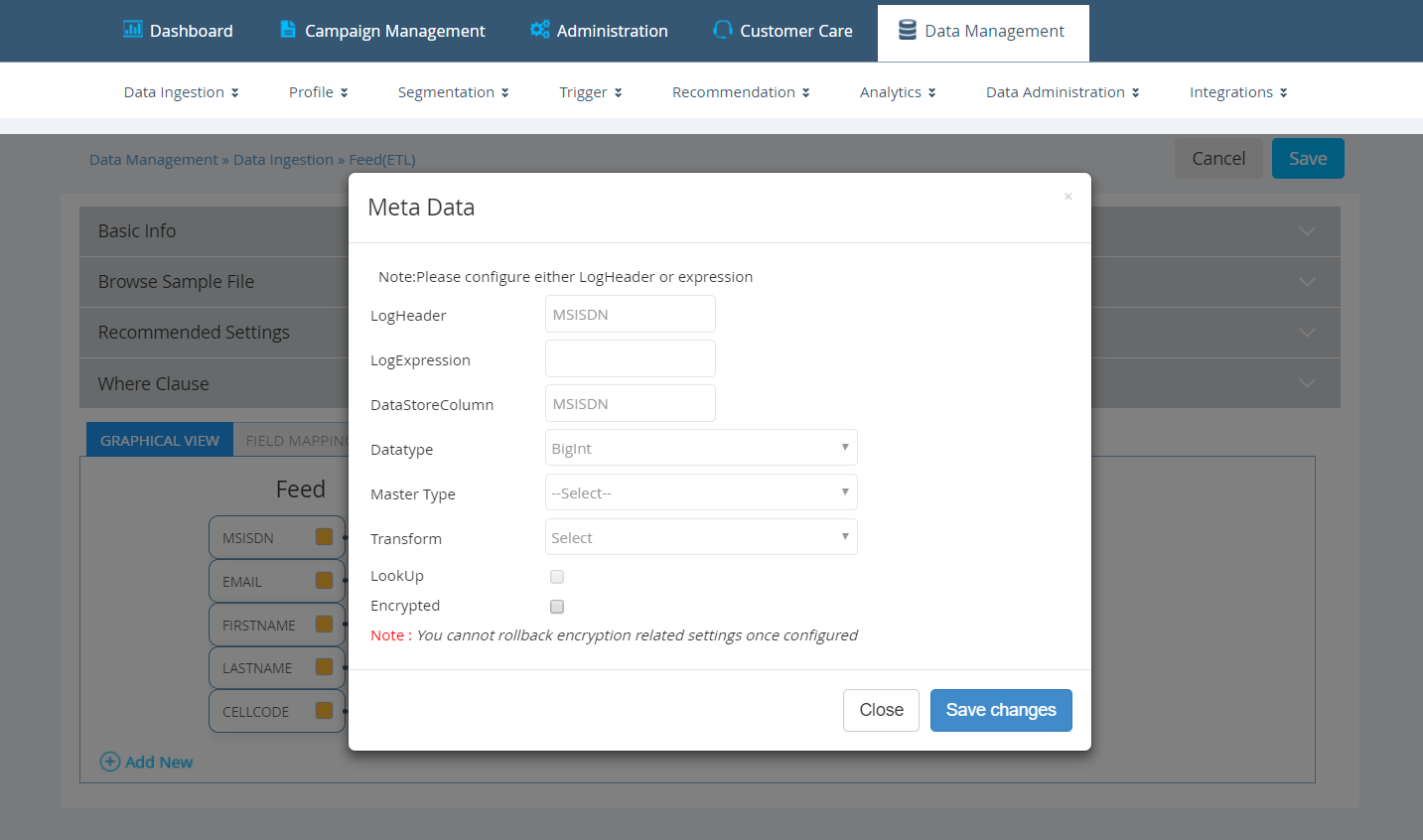The height and width of the screenshot is (840, 1423).
Task: Open the Campaign Management tab
Action: click(x=382, y=31)
